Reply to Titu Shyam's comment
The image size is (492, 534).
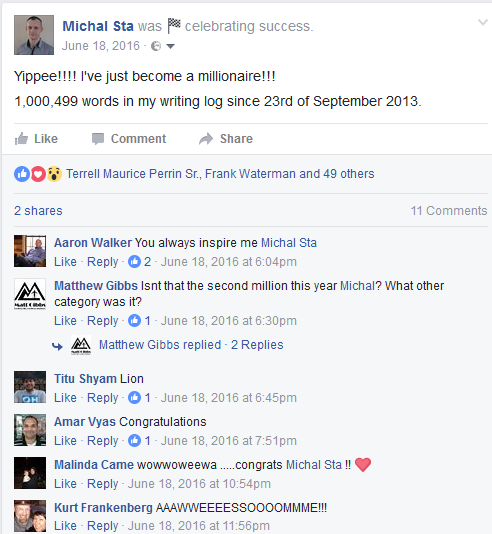click(x=102, y=398)
